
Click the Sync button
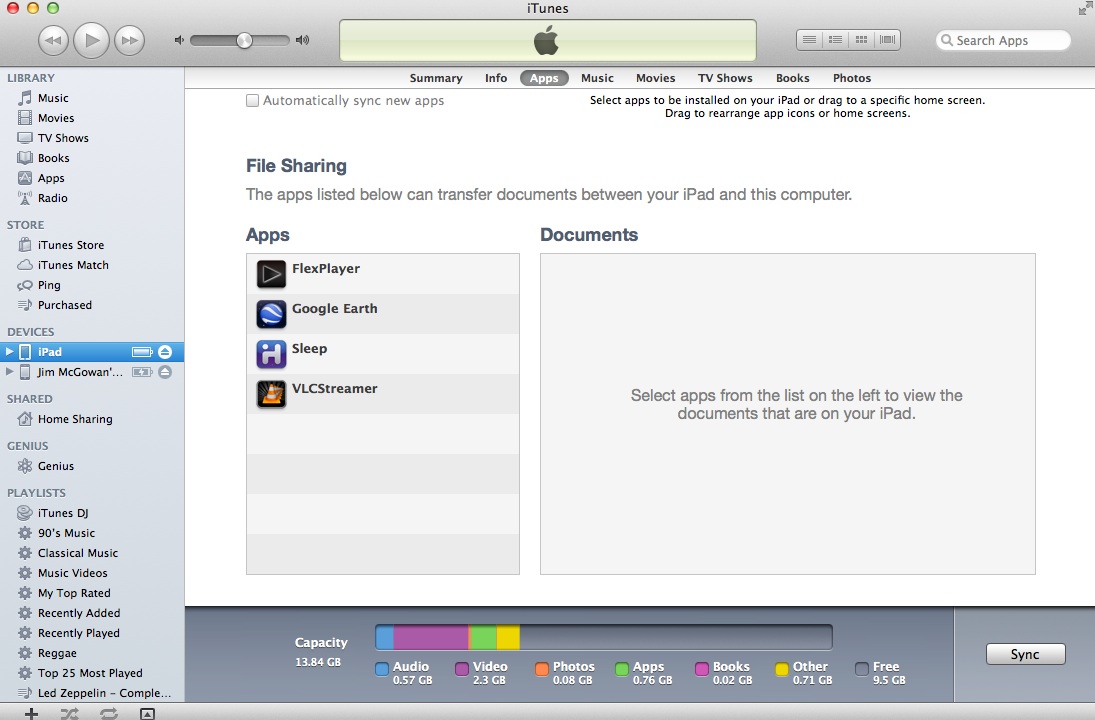[x=1025, y=654]
